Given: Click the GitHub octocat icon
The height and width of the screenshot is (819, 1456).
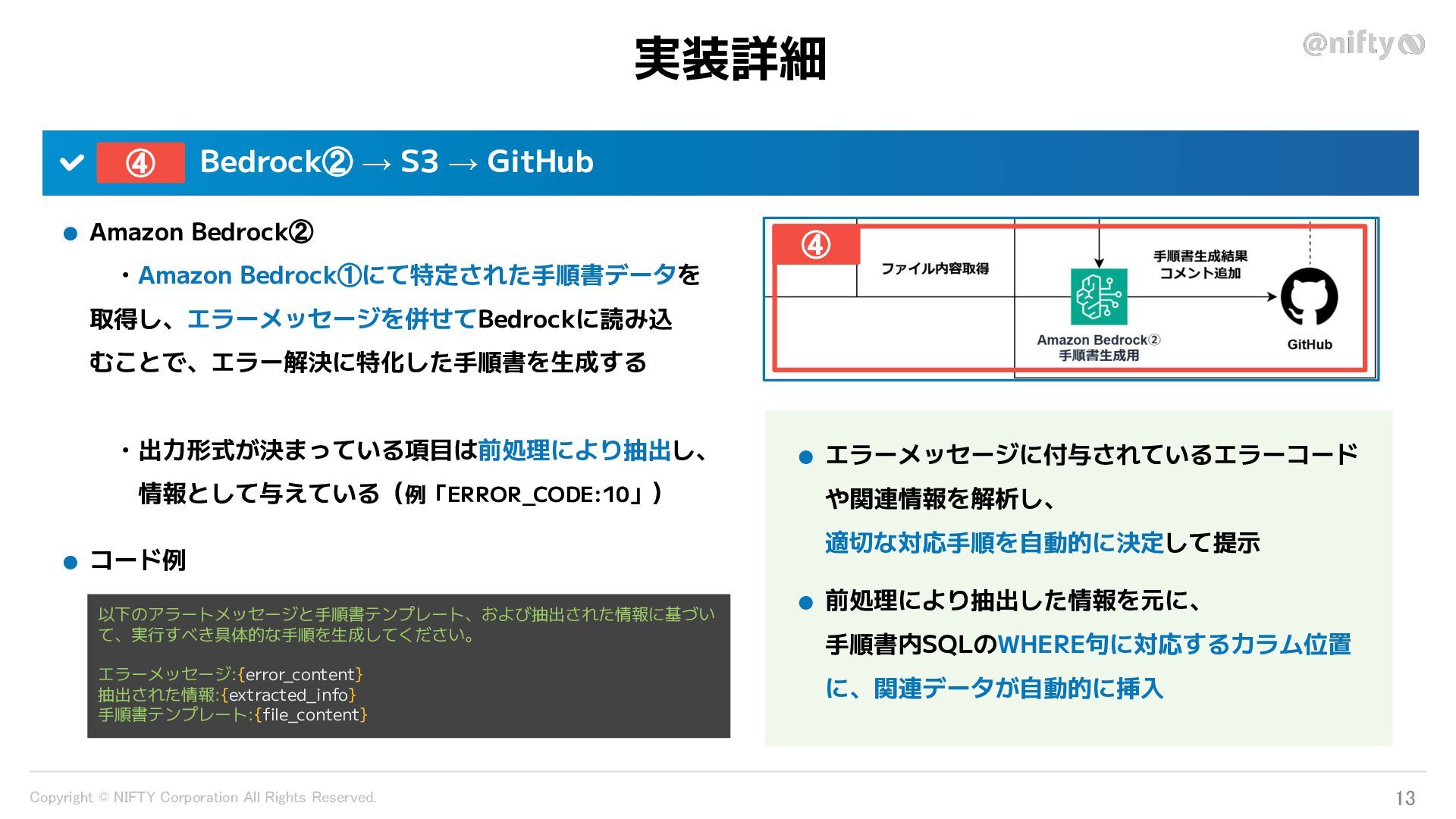Looking at the screenshot, I should point(1309,297).
